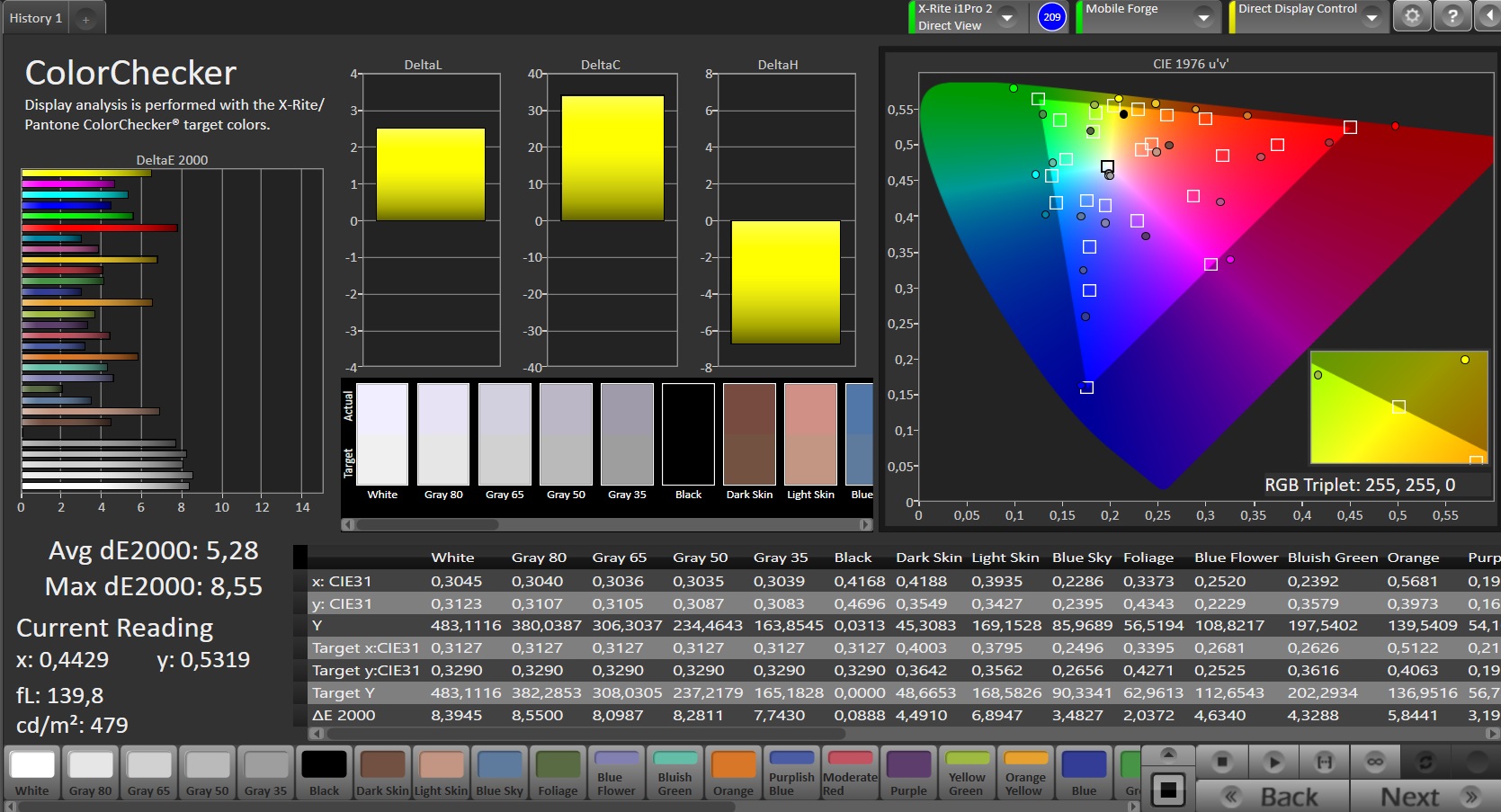Click right arrow of bottom color list scrollbar

pos(1134,807)
